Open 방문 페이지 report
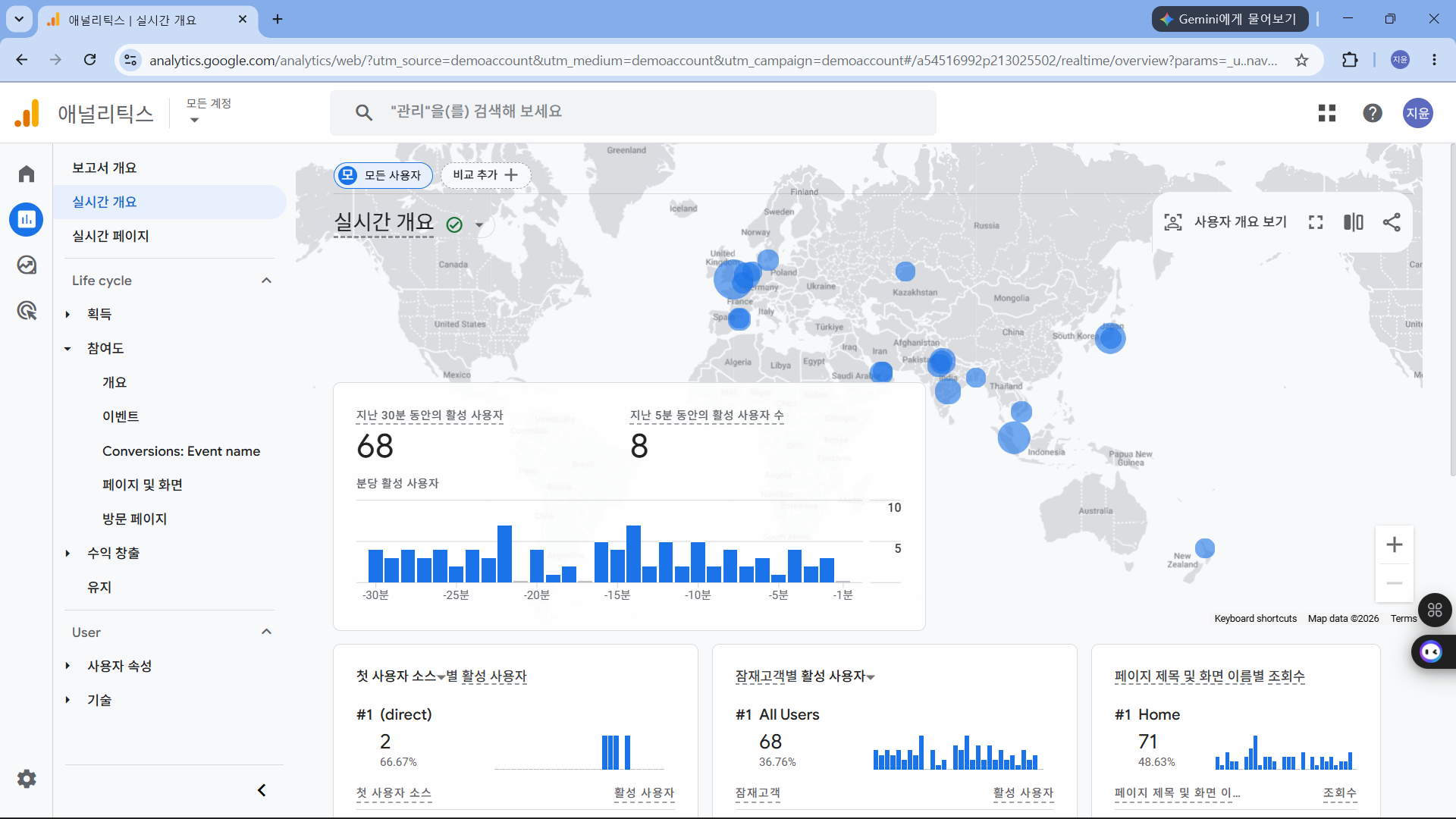 135,519
